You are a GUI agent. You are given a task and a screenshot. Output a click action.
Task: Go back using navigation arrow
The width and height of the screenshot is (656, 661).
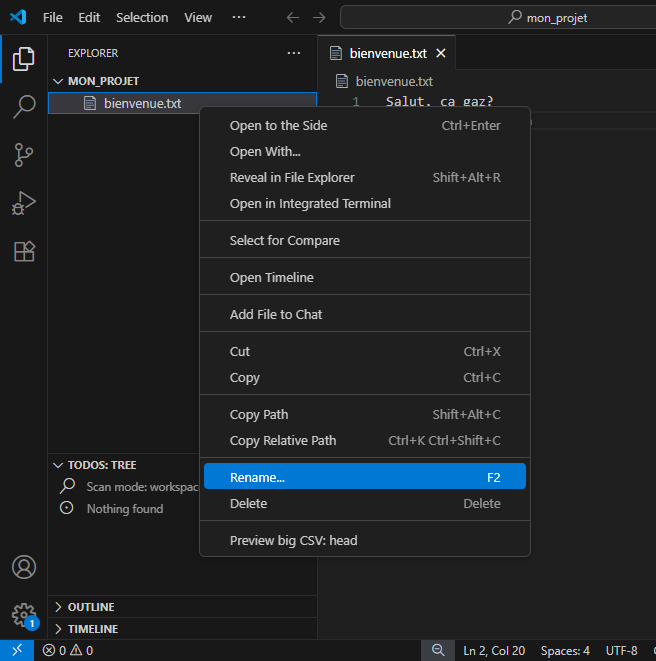click(292, 17)
